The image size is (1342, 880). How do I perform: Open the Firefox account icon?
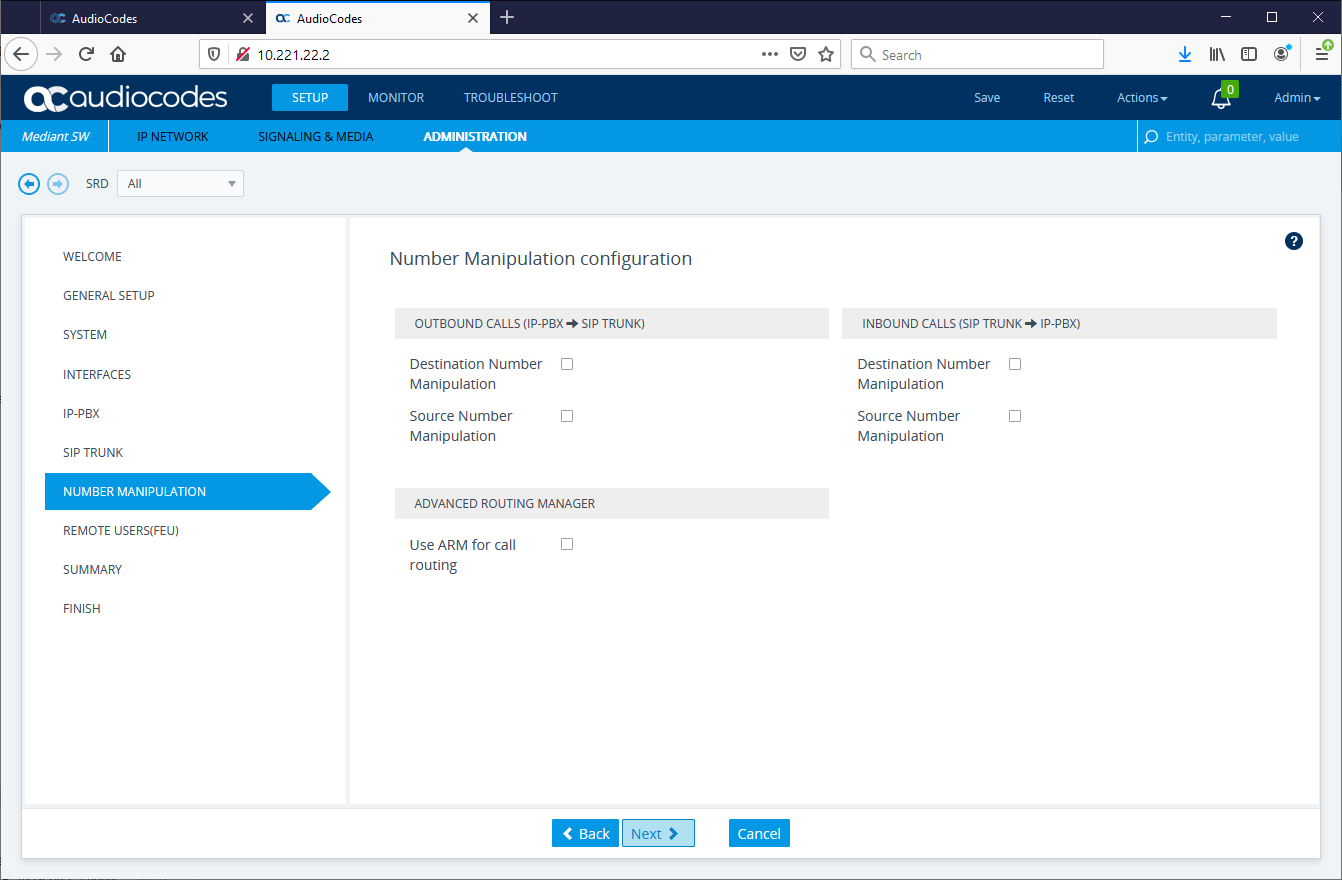[1281, 55]
